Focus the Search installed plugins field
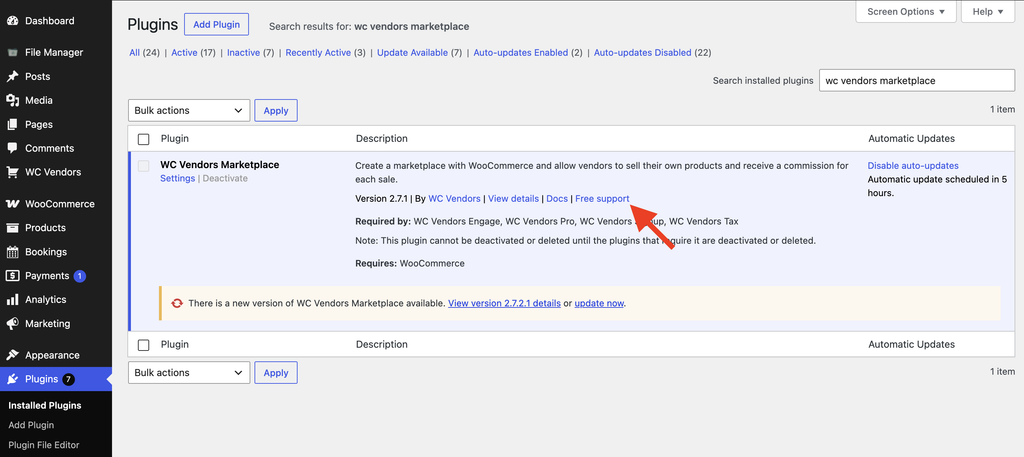 [917, 81]
